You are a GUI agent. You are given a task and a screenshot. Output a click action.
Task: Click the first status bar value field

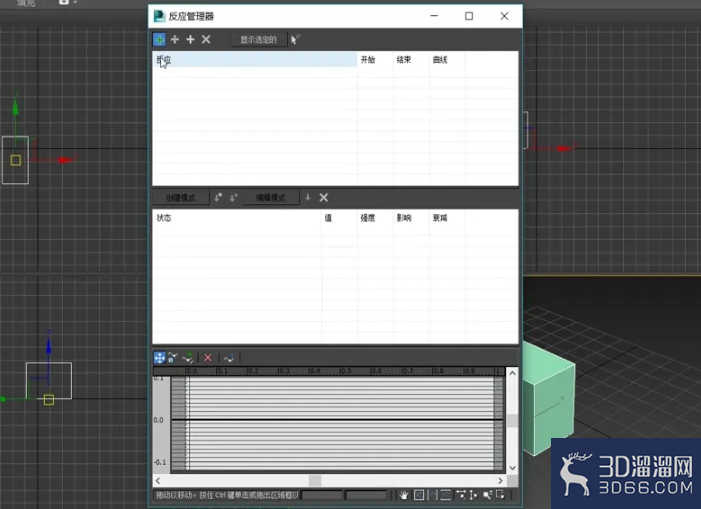click(x=322, y=495)
